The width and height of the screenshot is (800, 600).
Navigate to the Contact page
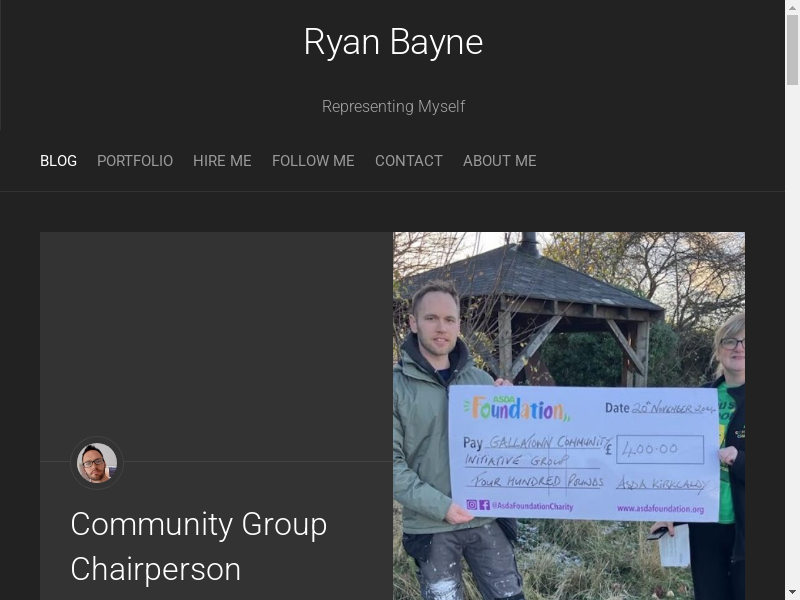[409, 161]
